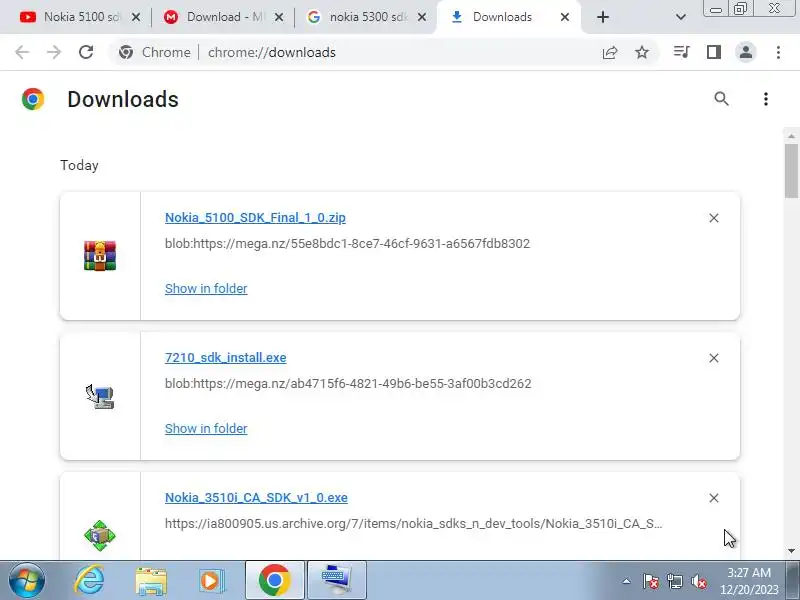This screenshot has width=800, height=600.
Task: Click the network tray icon
Action: (674, 581)
